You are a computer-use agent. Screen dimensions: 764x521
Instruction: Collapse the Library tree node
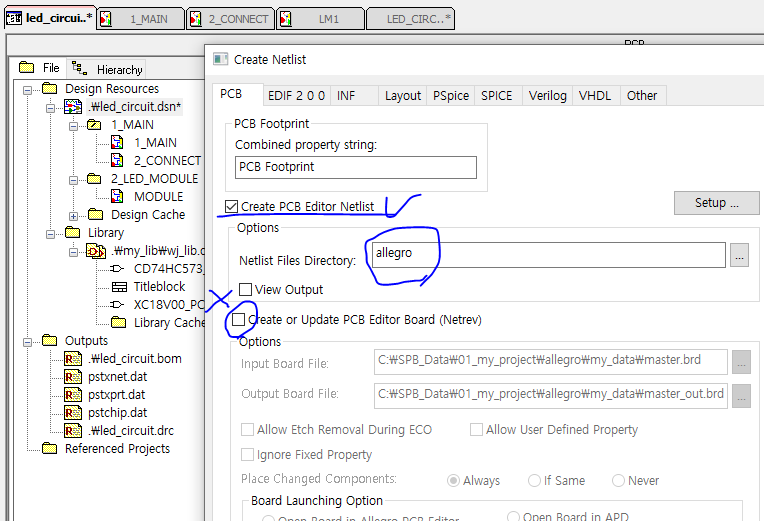[51, 234]
